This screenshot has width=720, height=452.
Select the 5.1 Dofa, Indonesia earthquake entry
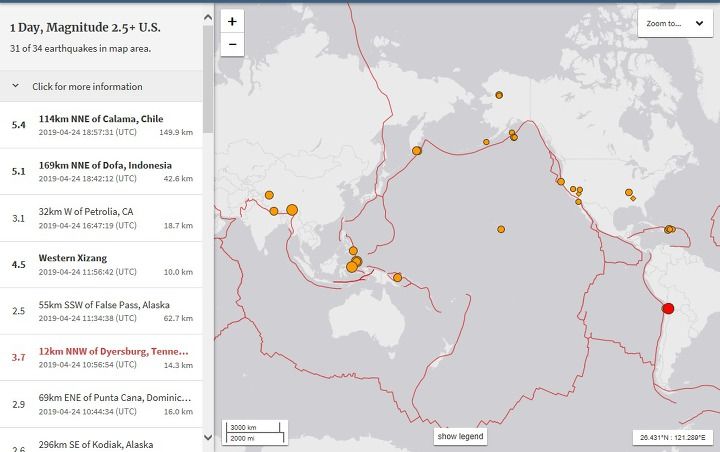(x=101, y=172)
